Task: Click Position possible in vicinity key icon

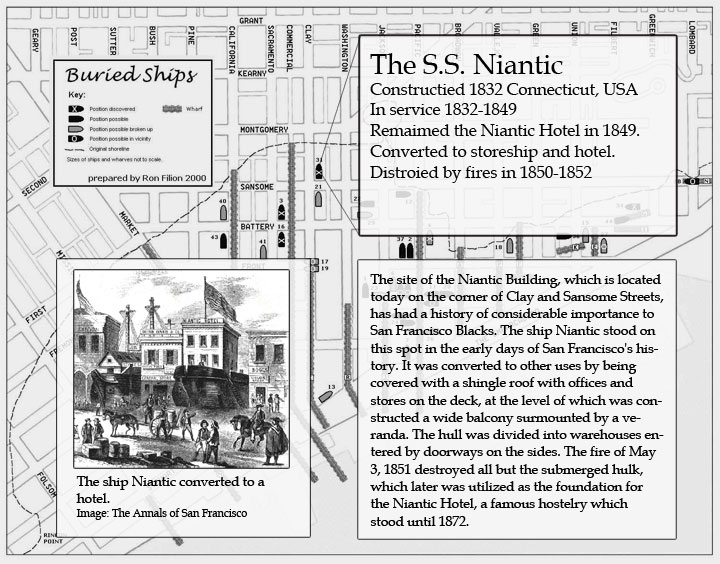Action: tap(75, 141)
